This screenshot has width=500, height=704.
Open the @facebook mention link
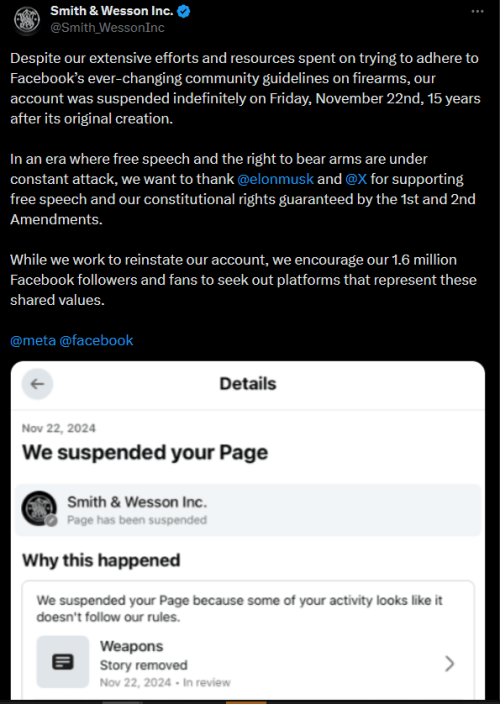96,340
